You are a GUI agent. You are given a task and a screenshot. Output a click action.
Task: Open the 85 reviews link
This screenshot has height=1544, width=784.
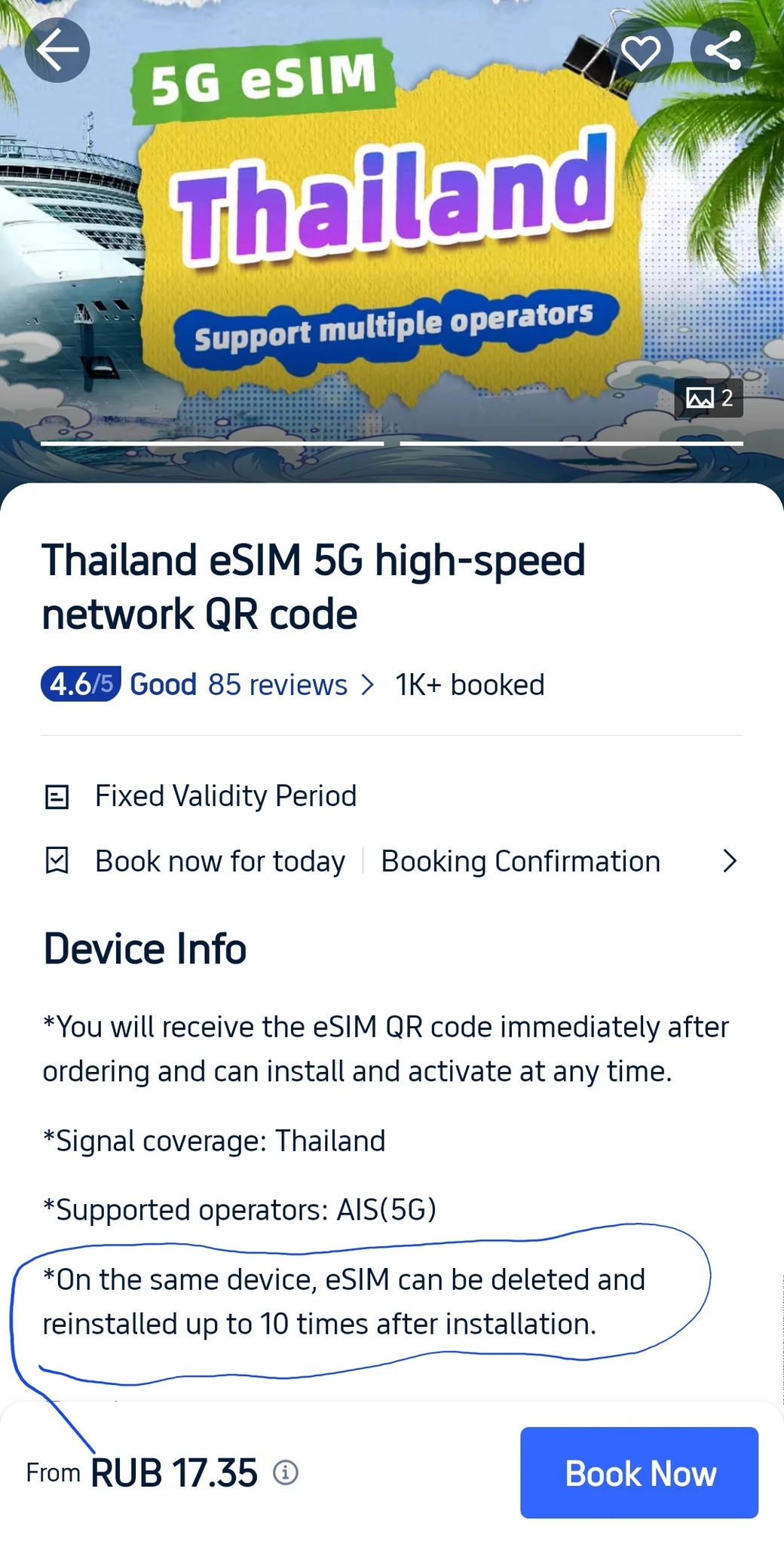pyautogui.click(x=277, y=685)
